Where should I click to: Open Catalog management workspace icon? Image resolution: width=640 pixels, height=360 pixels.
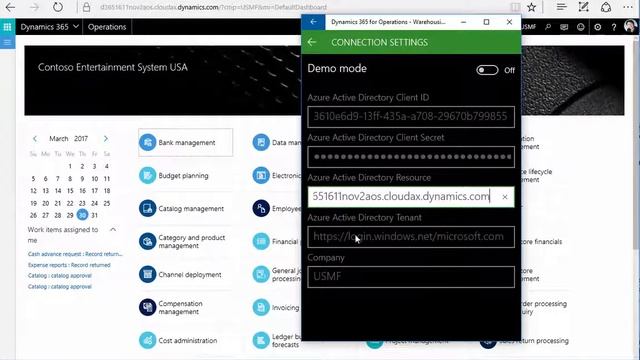coord(147,208)
